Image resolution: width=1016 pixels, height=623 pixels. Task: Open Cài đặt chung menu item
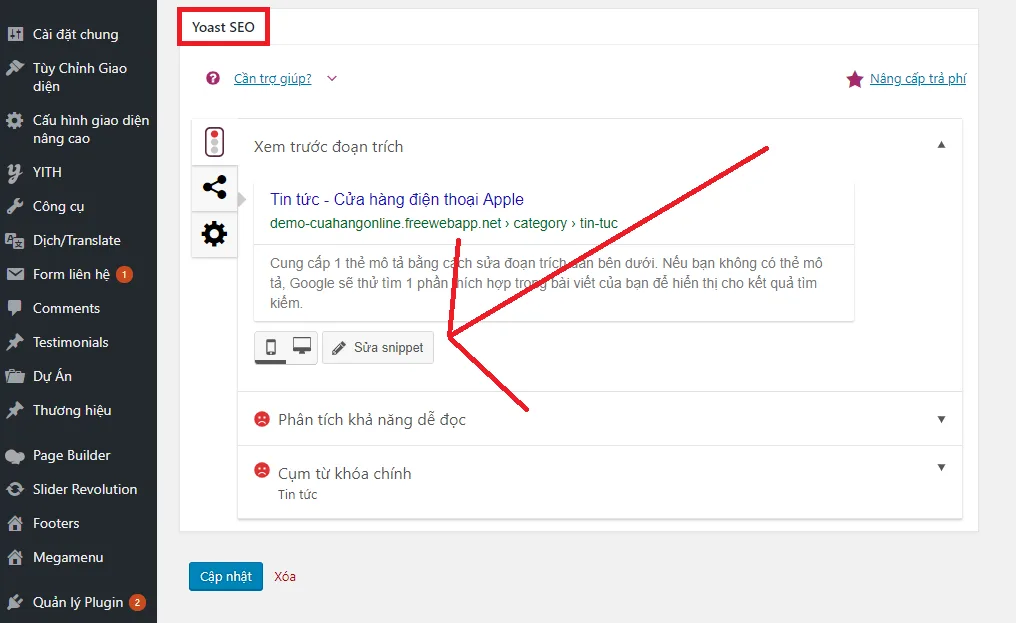click(x=75, y=34)
